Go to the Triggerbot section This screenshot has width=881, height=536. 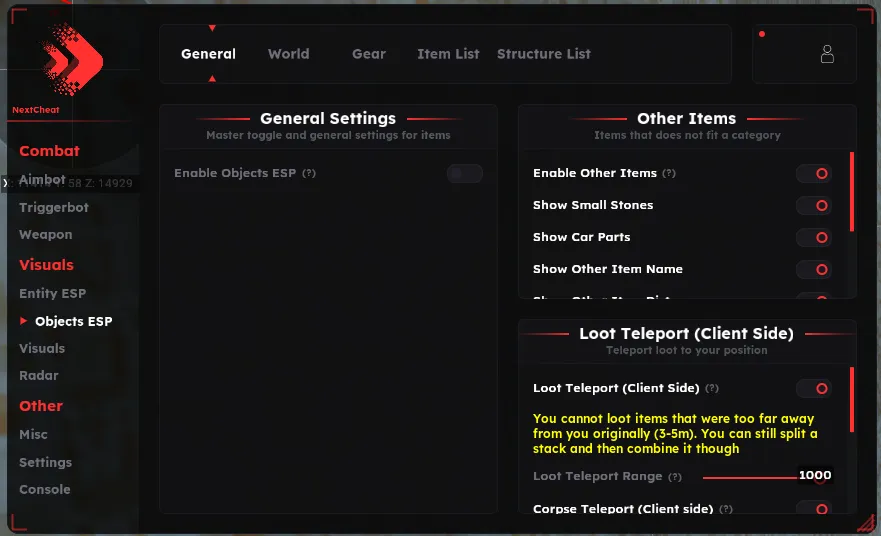[54, 207]
